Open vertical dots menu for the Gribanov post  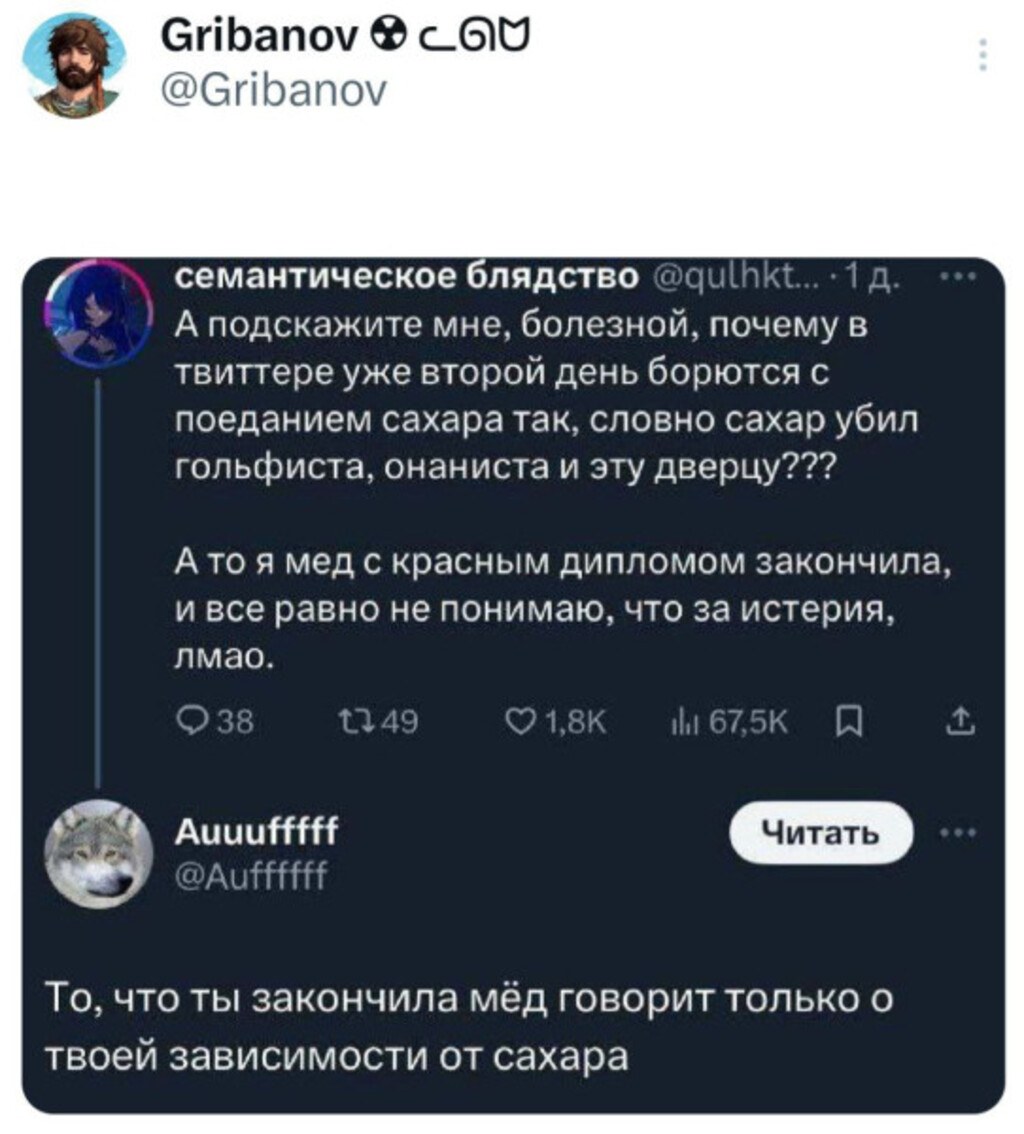tap(982, 56)
